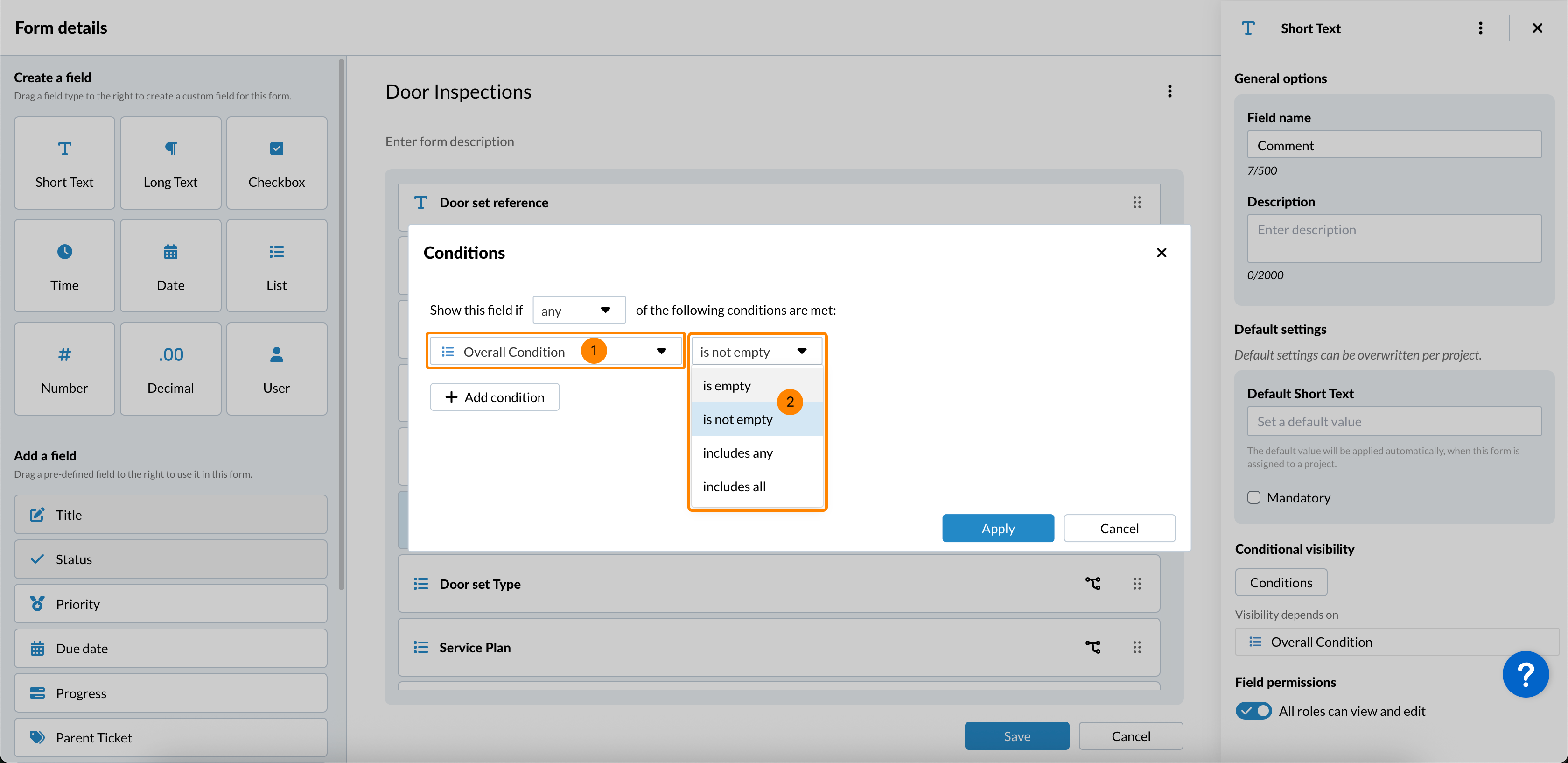Click the Door set Type conditional branch icon
The height and width of the screenshot is (763, 1568).
point(1092,583)
